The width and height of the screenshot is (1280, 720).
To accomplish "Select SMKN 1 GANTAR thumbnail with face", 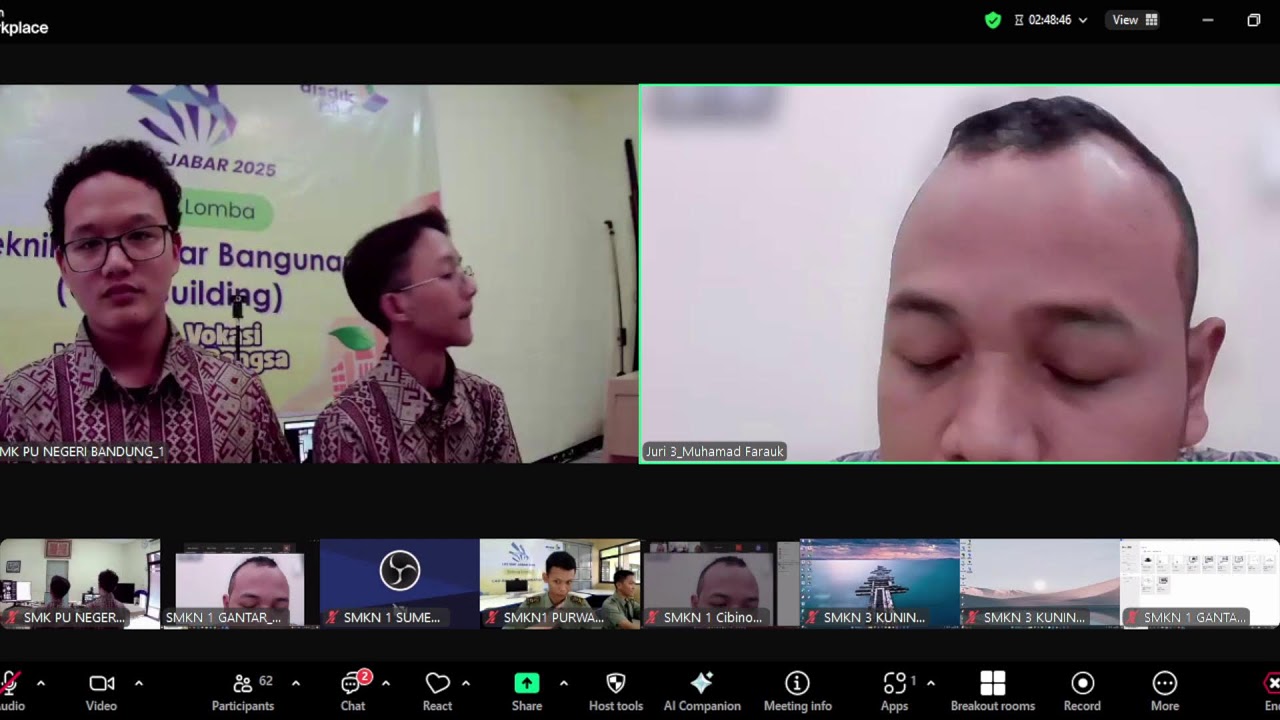I will (240, 584).
